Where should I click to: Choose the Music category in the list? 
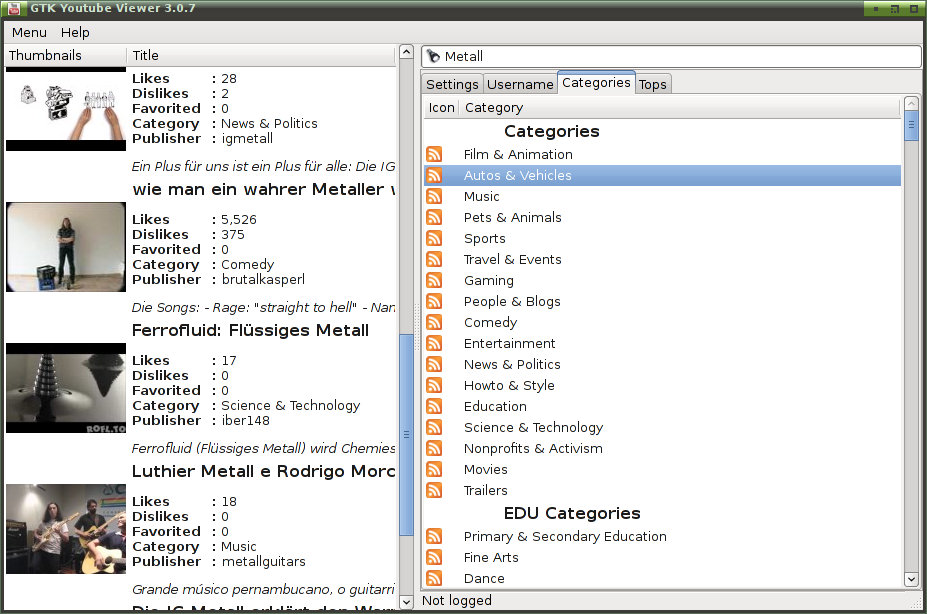coord(481,196)
